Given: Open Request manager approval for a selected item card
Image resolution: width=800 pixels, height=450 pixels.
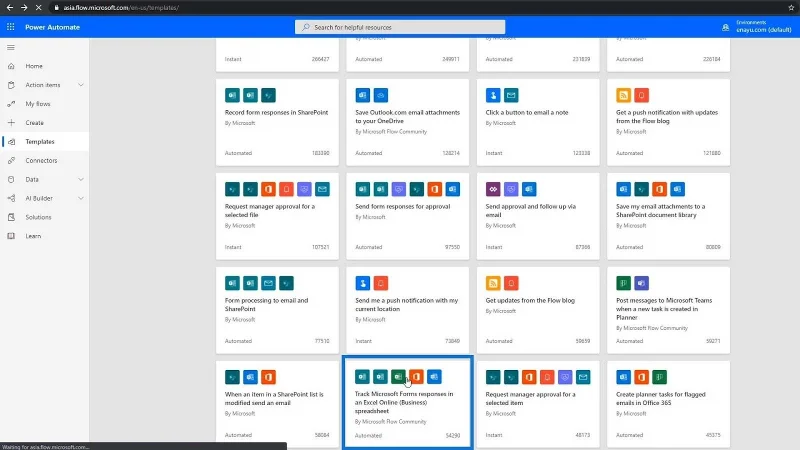Looking at the screenshot, I should [x=538, y=404].
